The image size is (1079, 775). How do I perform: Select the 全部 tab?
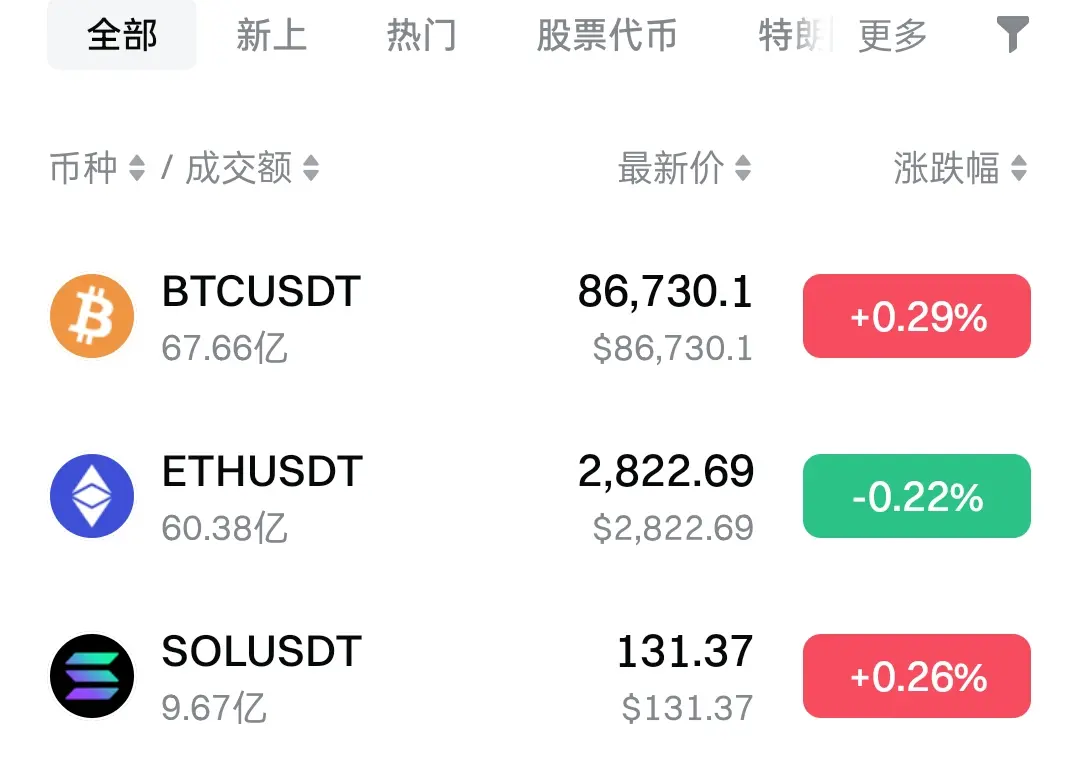pyautogui.click(x=122, y=35)
